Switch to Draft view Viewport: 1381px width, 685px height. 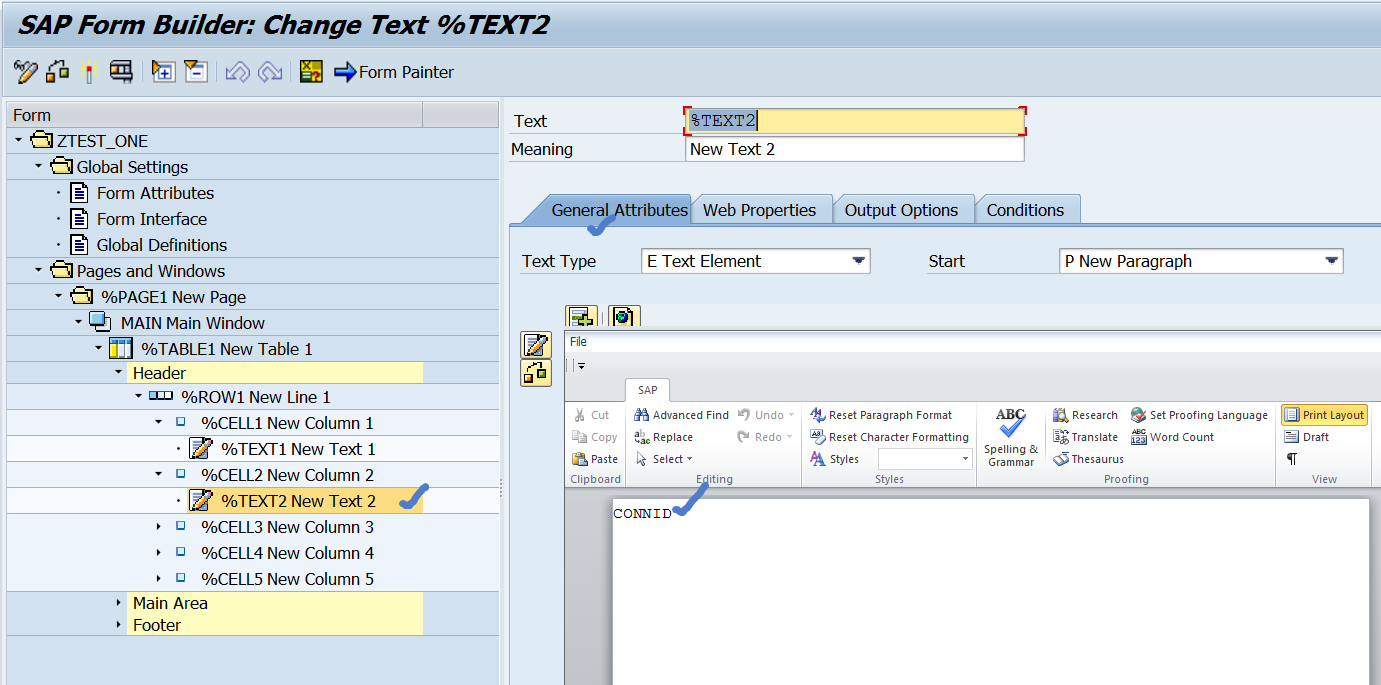pos(1306,437)
